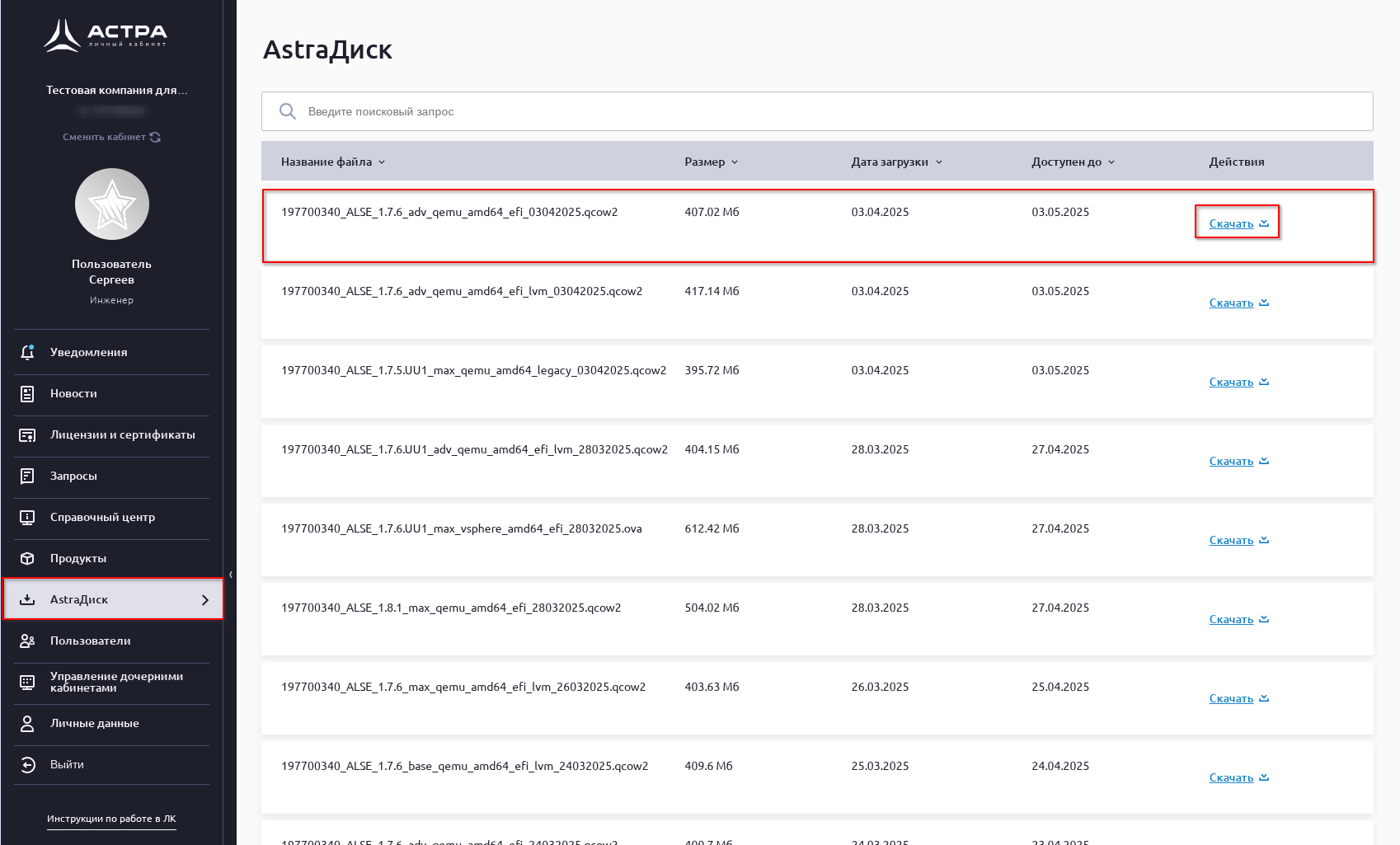
Task: Open Личные данные menu item
Action: point(94,724)
